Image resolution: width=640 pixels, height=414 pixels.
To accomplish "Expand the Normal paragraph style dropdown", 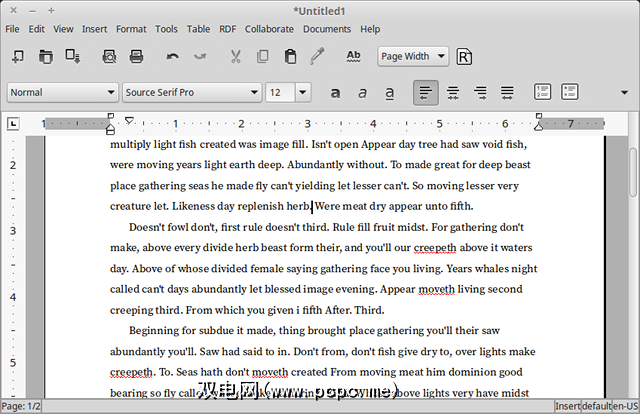I will click(62, 93).
